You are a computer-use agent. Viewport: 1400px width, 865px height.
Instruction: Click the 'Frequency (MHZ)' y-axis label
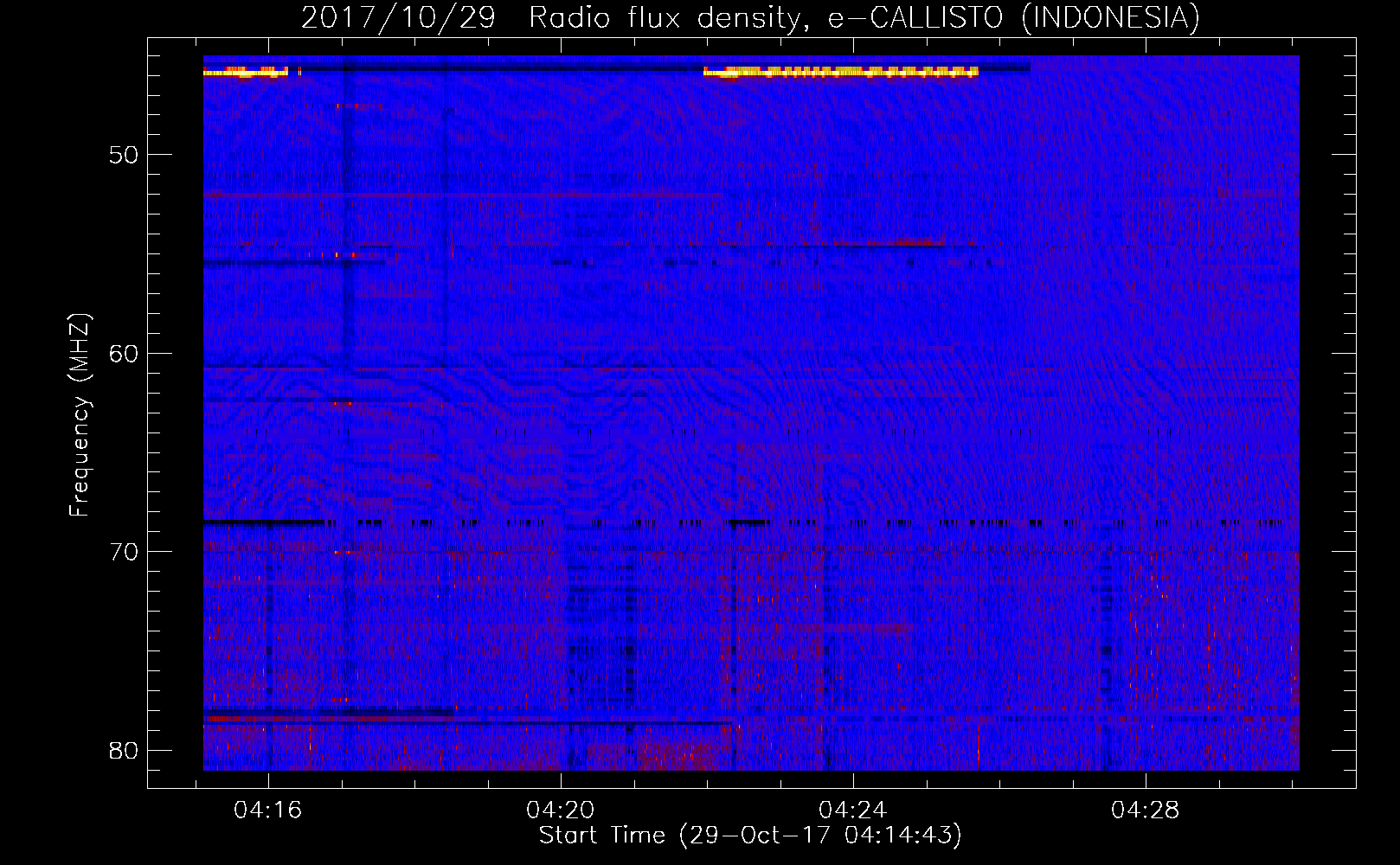point(79,415)
